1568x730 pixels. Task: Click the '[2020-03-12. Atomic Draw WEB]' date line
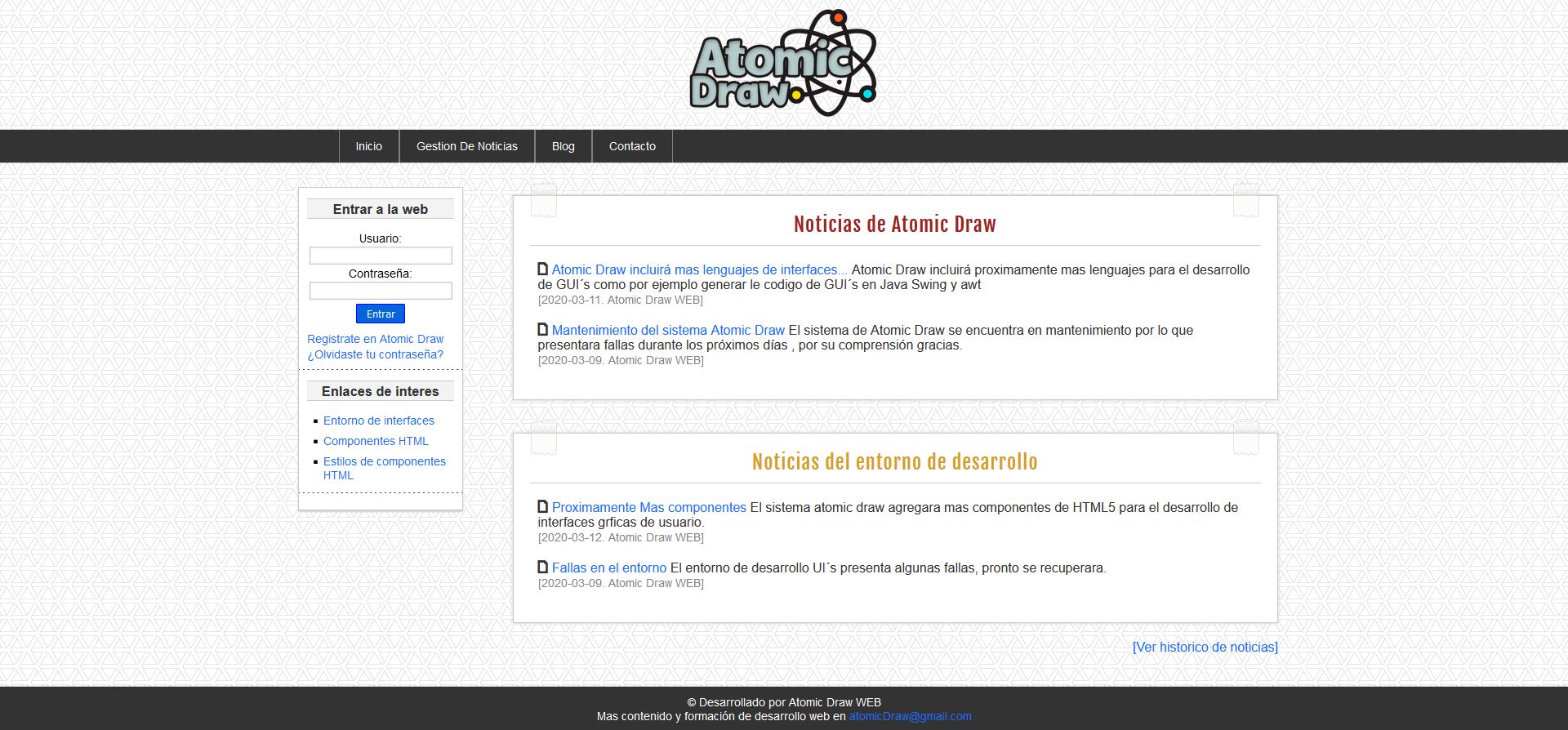[621, 537]
